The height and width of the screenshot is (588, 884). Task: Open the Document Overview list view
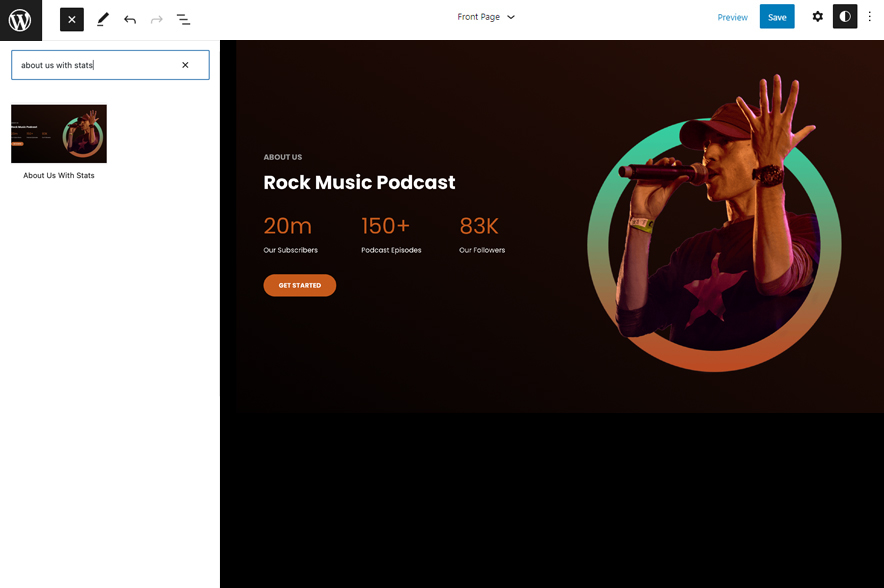(x=183, y=18)
